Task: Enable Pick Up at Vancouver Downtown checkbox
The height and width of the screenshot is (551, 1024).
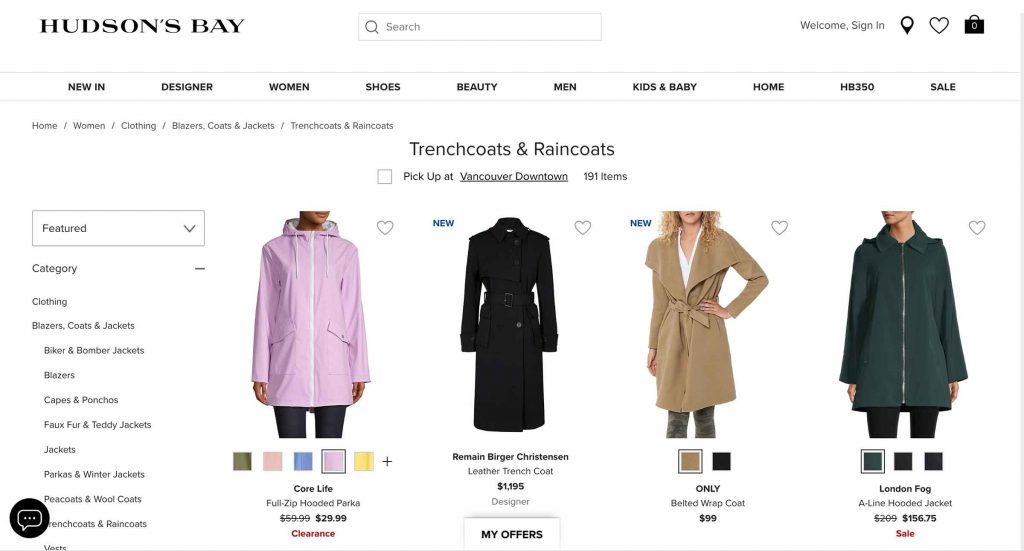Action: pos(385,176)
